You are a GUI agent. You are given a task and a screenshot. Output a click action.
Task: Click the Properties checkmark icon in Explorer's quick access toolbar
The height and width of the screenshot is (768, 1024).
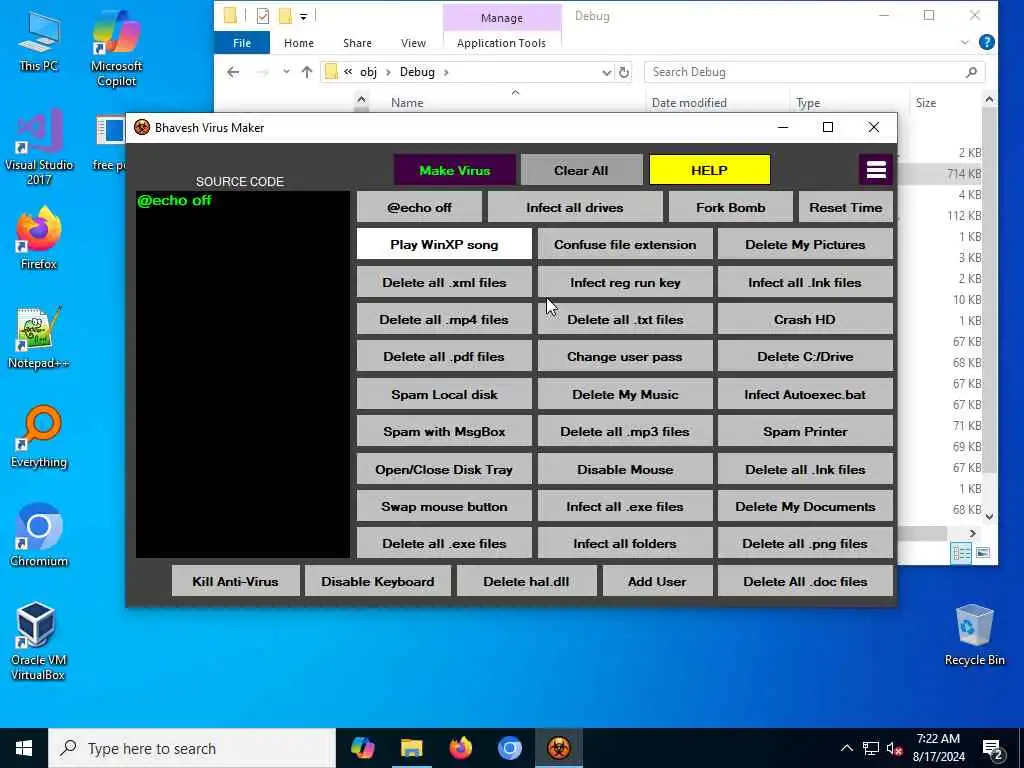[x=263, y=16]
